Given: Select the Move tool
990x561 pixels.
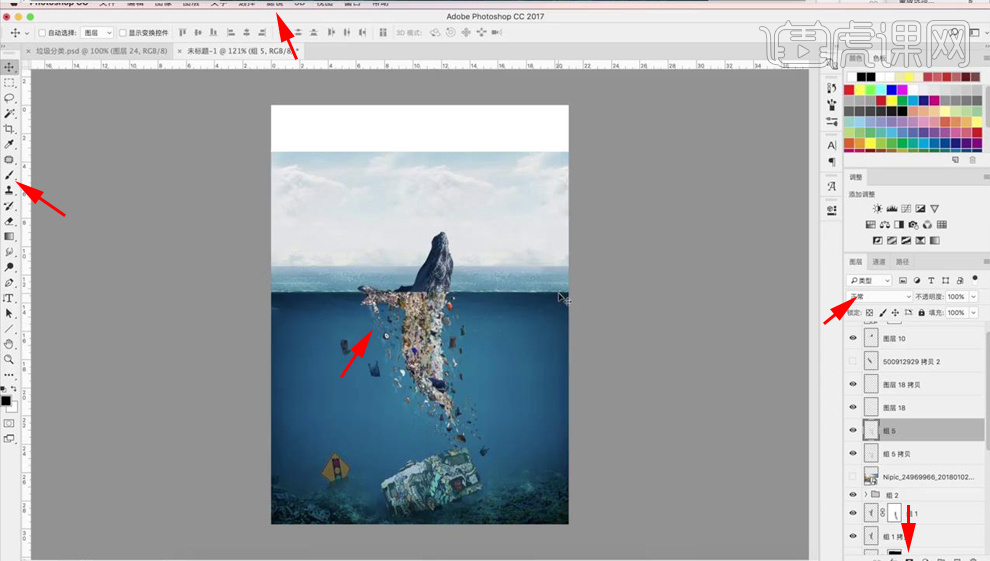Looking at the screenshot, I should coord(9,67).
